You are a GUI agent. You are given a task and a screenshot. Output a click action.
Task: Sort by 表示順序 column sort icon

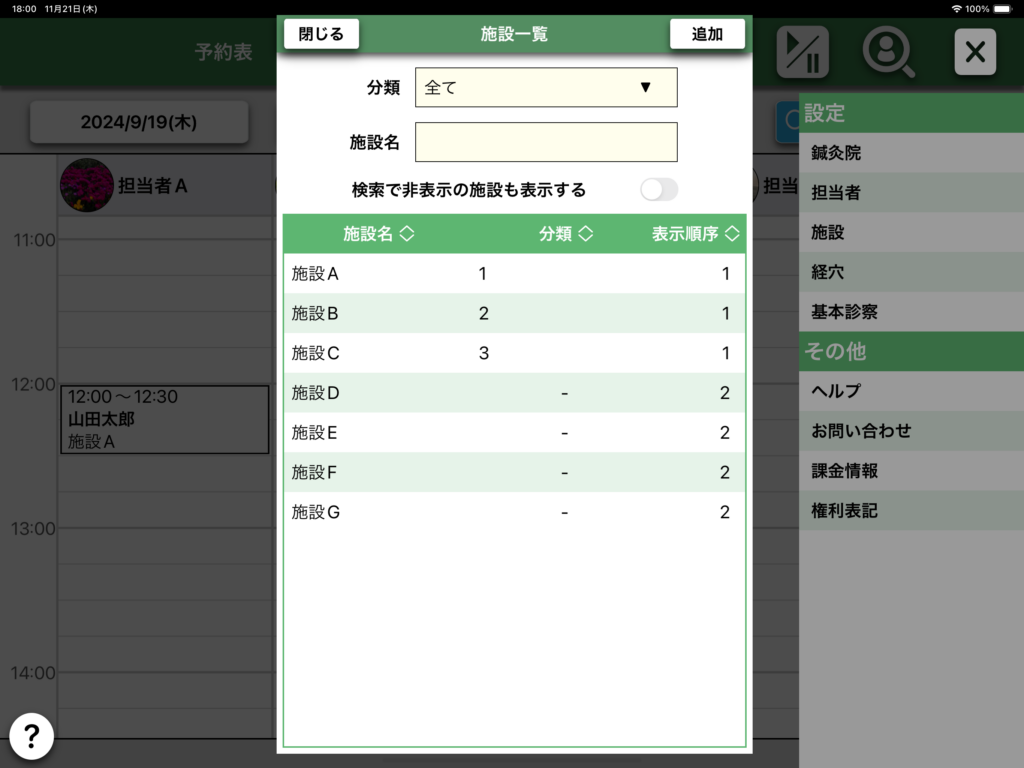[732, 234]
